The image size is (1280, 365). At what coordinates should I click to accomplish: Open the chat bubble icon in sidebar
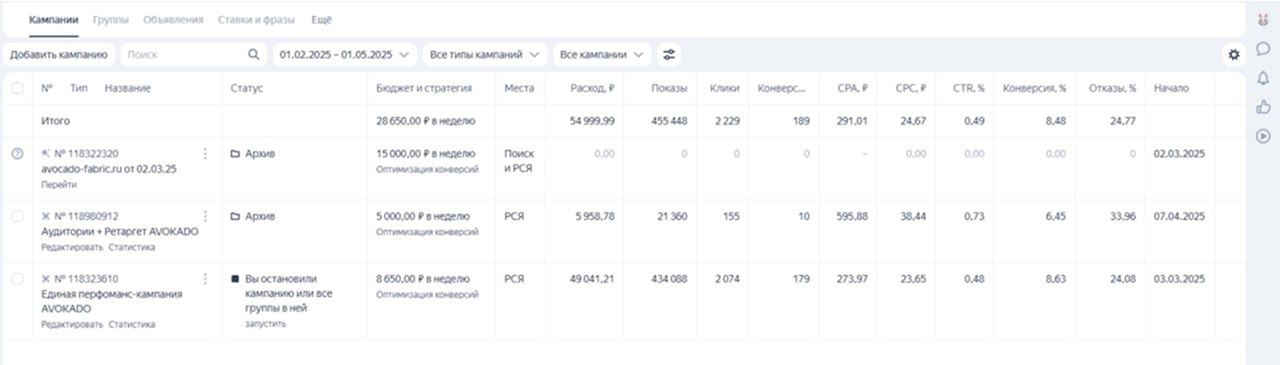[1263, 49]
